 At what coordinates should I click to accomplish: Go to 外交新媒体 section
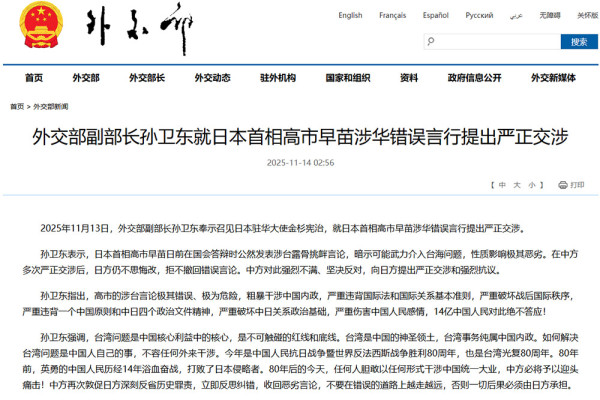point(553,78)
